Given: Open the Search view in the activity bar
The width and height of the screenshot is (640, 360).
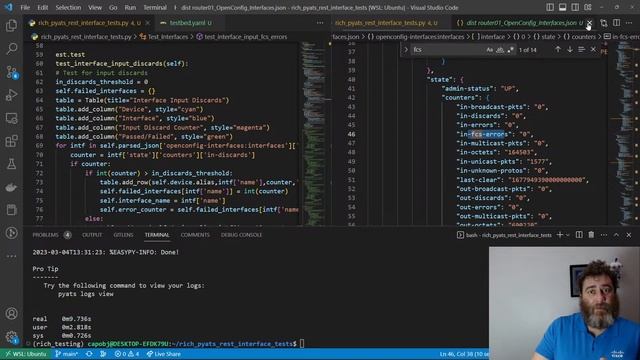Looking at the screenshot, I should click(11, 49).
